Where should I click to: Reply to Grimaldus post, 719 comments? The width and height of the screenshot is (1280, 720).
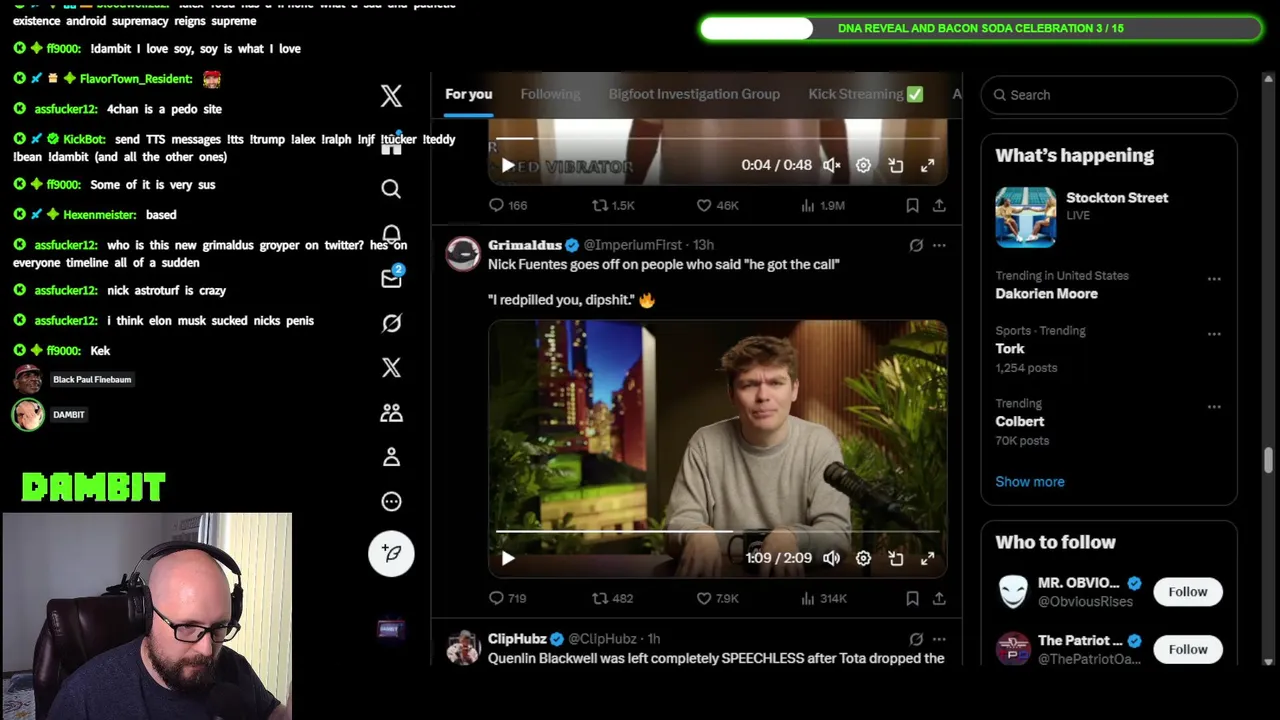click(x=507, y=598)
